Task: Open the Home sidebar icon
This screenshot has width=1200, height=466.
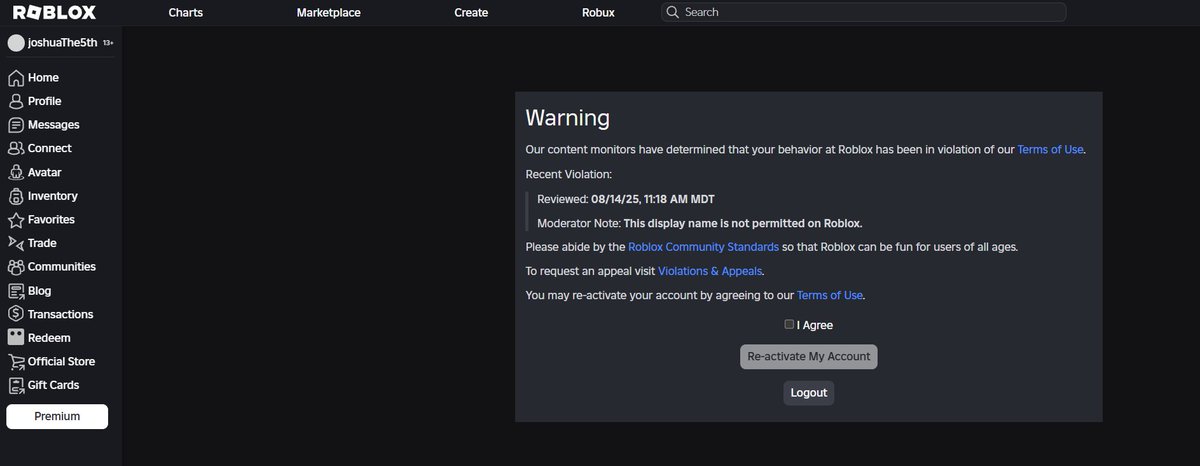Action: point(16,78)
